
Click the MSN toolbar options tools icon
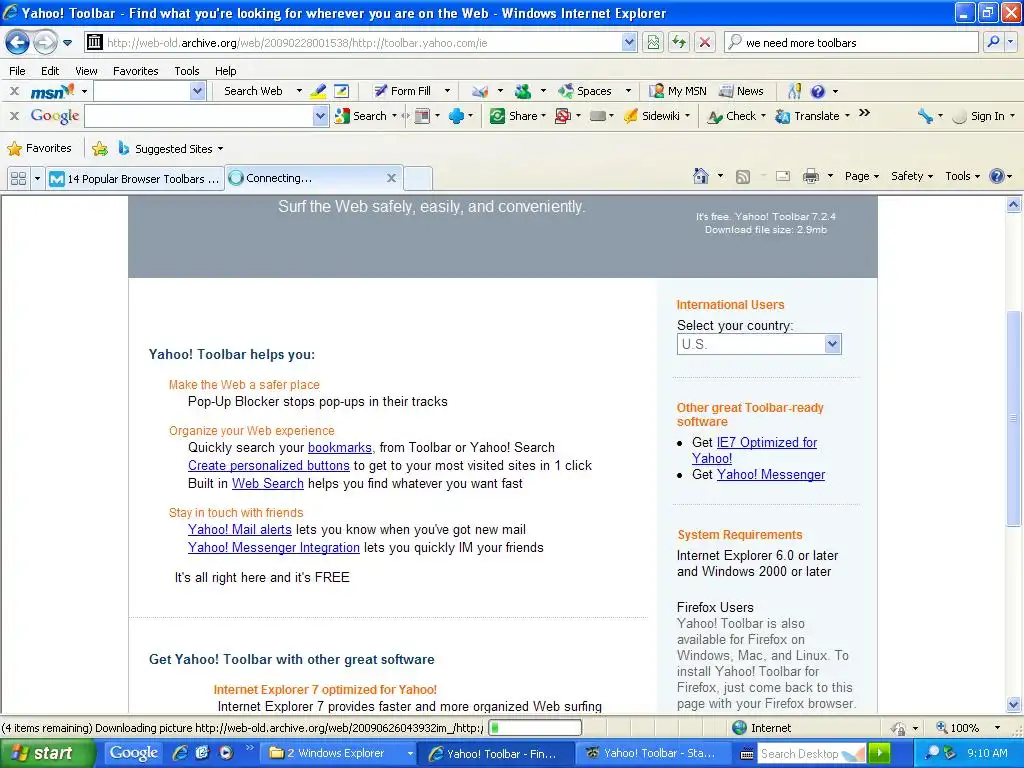[x=794, y=91]
